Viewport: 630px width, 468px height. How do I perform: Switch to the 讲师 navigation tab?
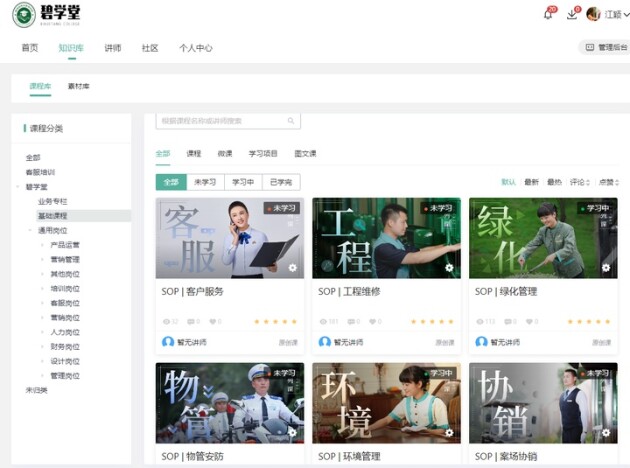(112, 48)
